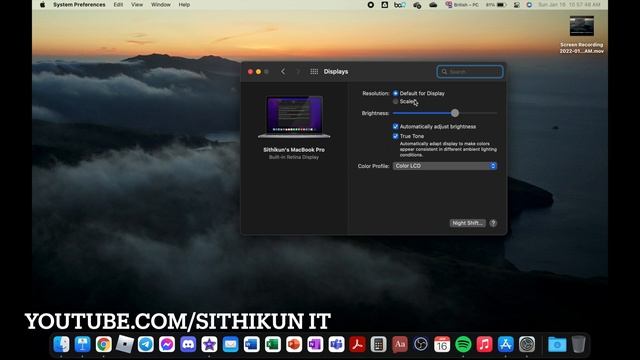Click the help question mark button
640x360 pixels.
click(x=493, y=223)
